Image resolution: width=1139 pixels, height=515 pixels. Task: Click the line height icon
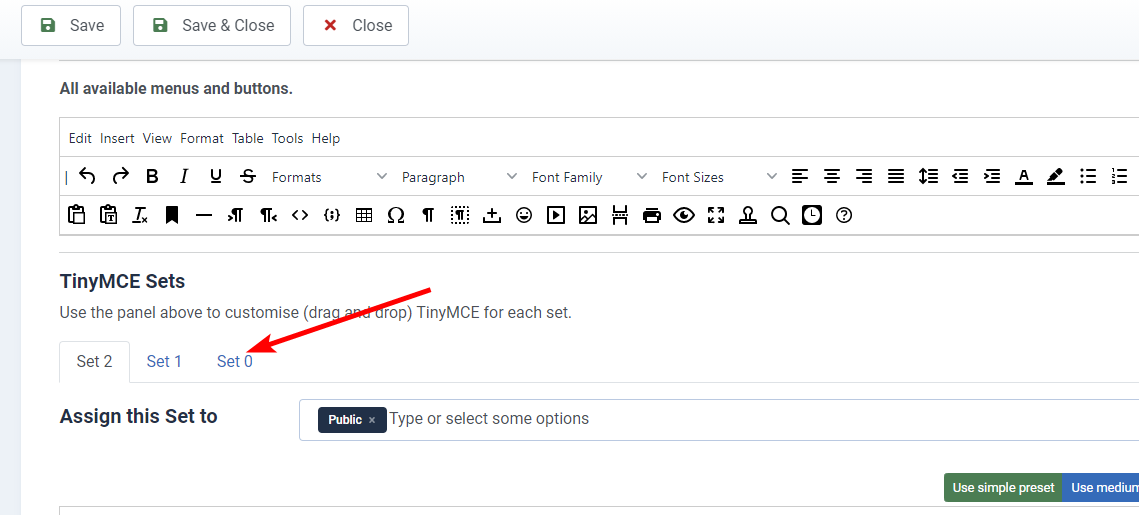928,177
